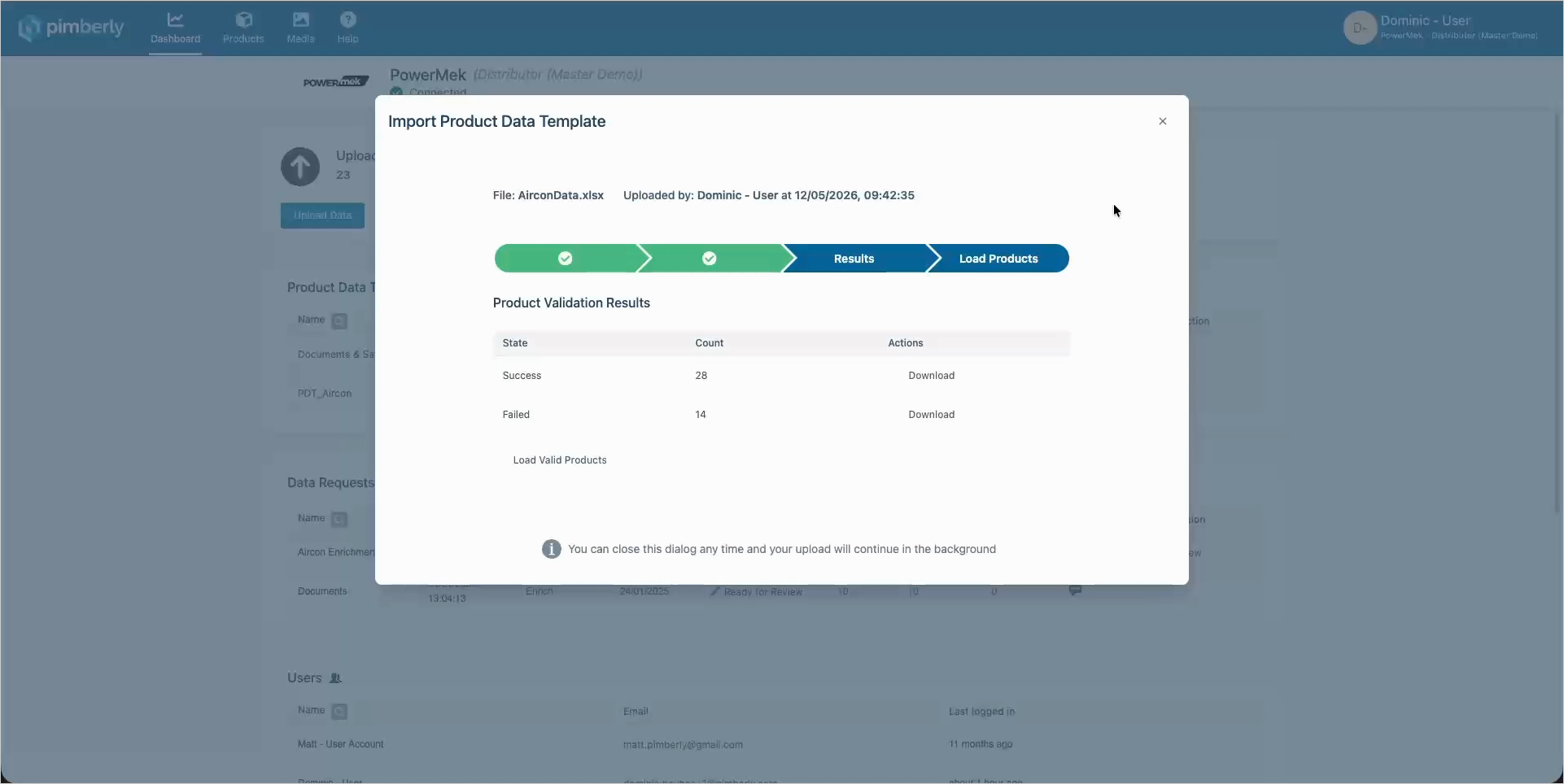Click the State column header
The width and height of the screenshot is (1564, 784).
[x=515, y=343]
